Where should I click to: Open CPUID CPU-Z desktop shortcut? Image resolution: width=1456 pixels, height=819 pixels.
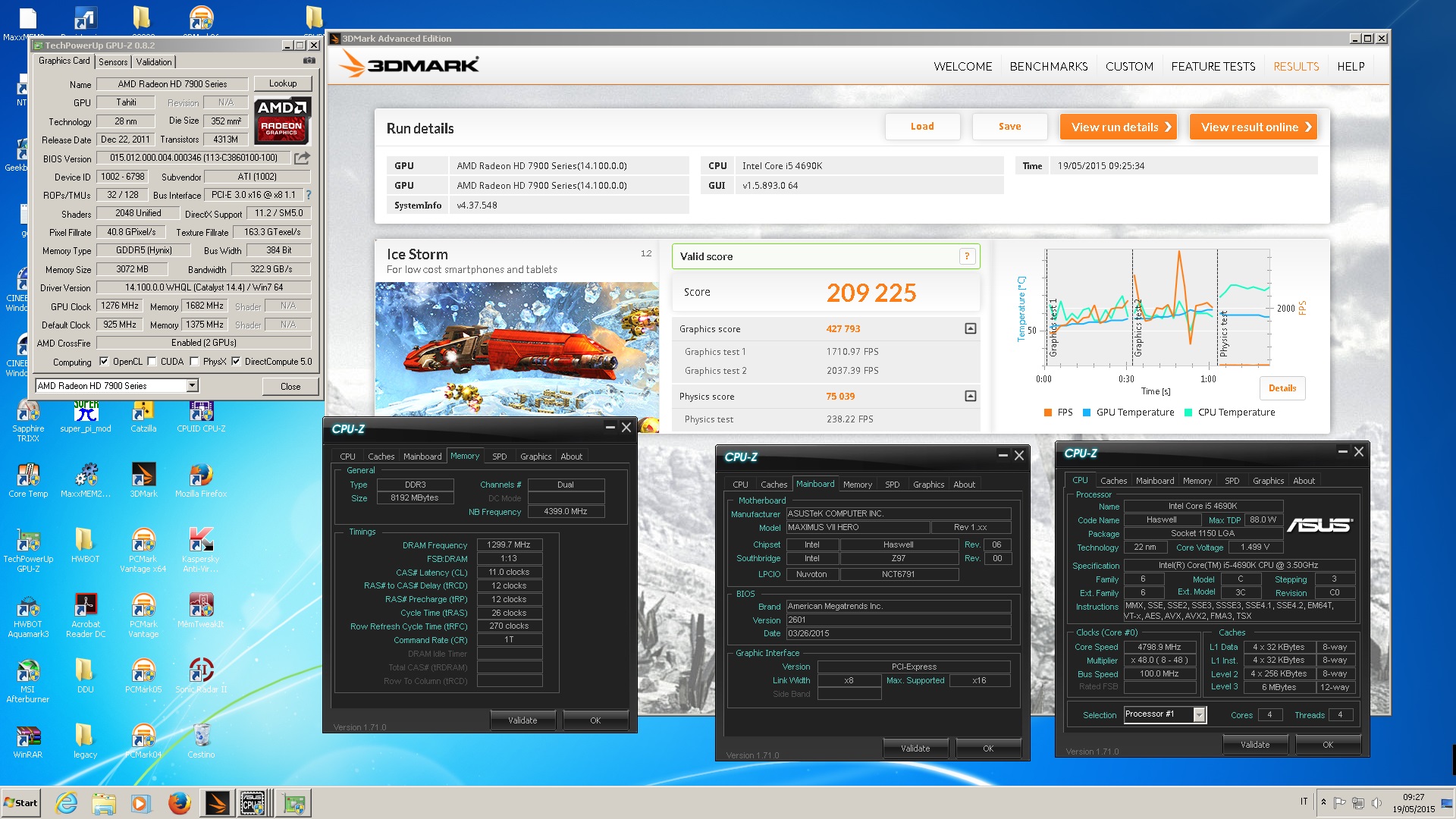pos(201,416)
